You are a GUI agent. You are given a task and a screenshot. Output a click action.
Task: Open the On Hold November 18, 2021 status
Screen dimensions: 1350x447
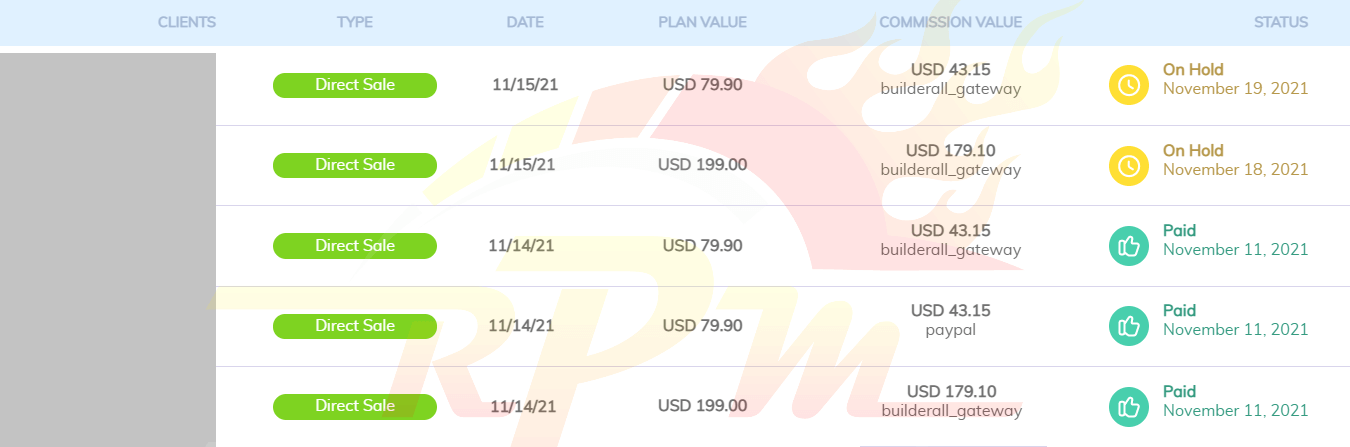1235,160
